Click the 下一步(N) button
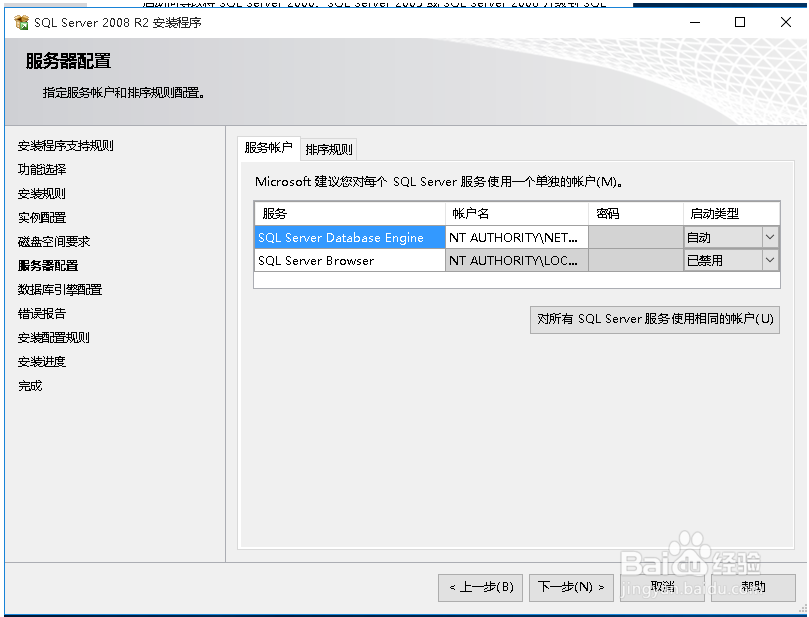 [571, 588]
